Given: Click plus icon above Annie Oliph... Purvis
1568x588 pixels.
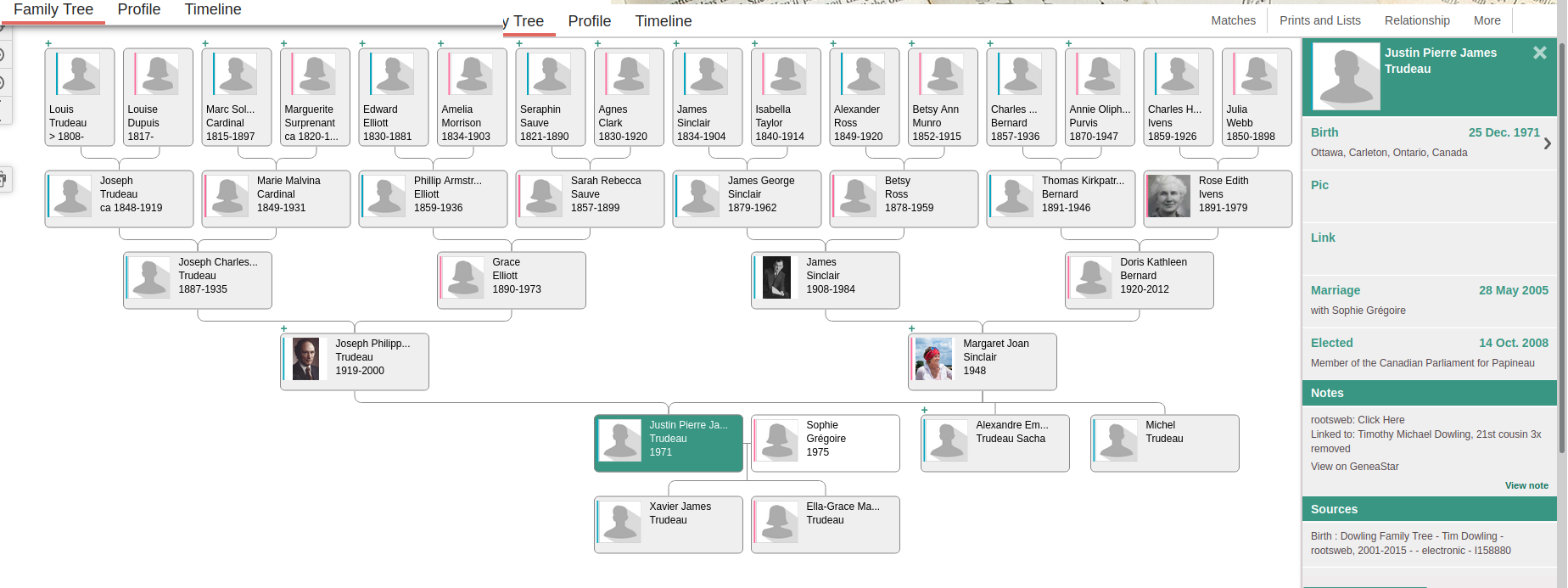Looking at the screenshot, I should click(x=1068, y=43).
